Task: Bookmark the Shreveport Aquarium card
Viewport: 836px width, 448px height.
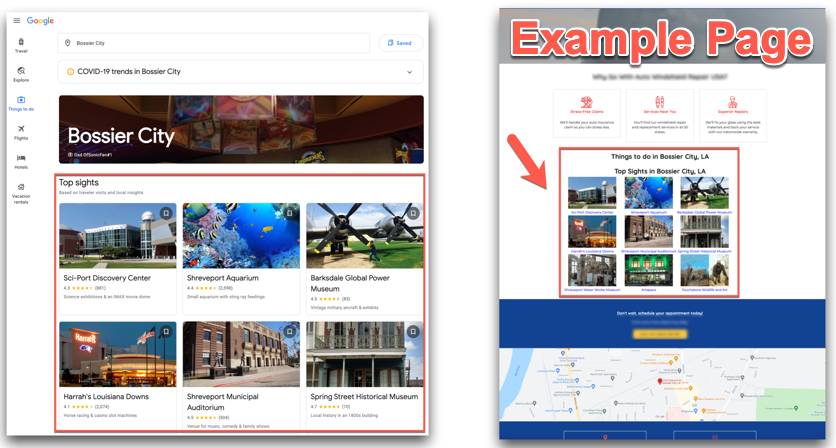Action: coord(290,213)
